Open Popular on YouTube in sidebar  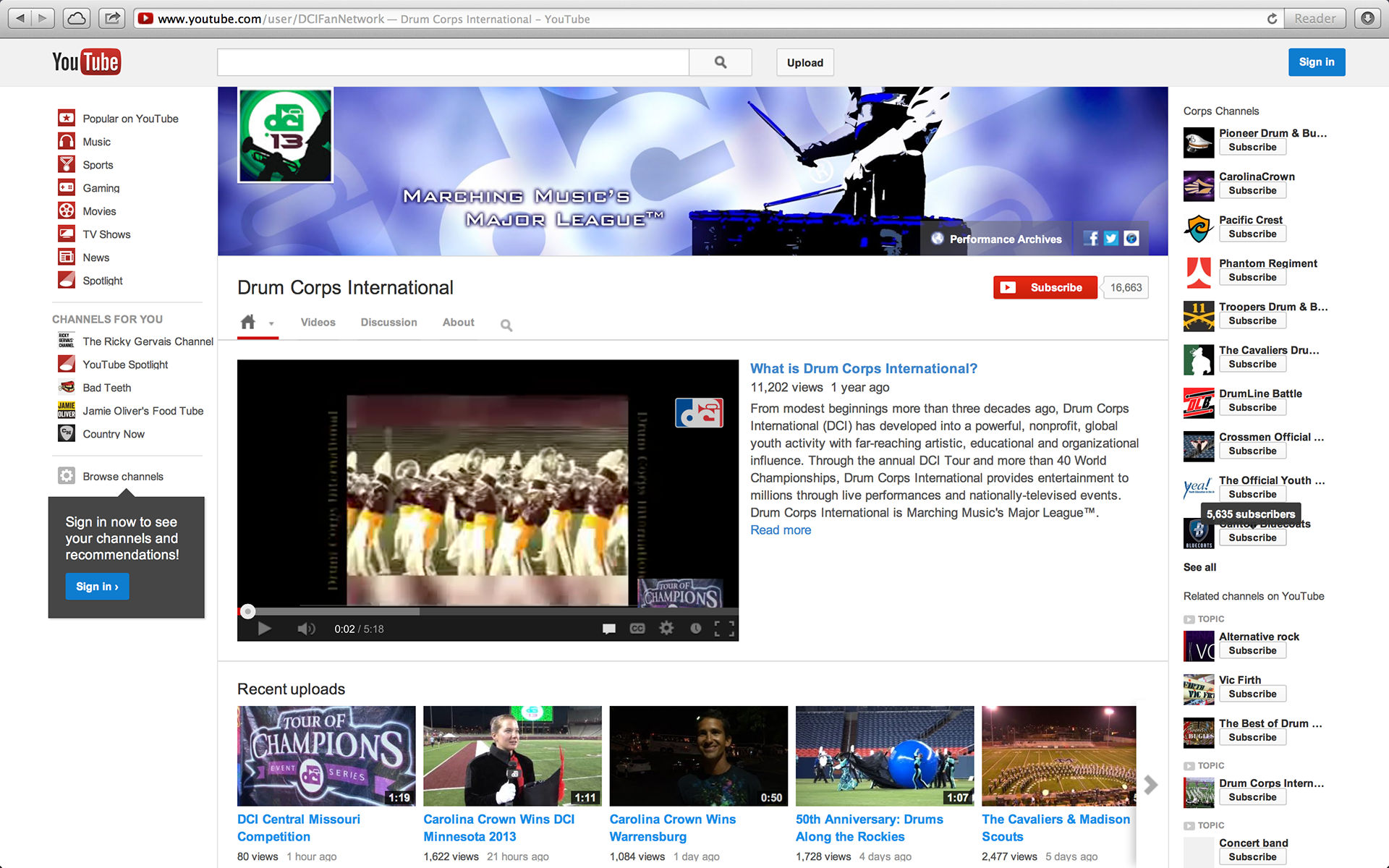(x=130, y=119)
